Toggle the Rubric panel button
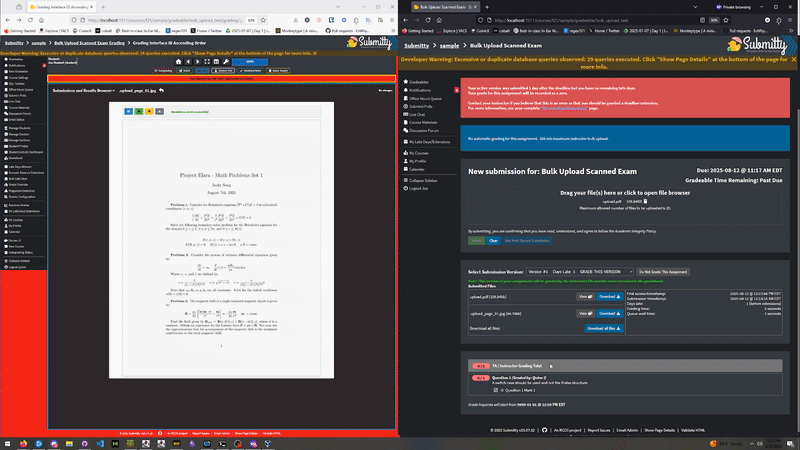 [185, 70]
